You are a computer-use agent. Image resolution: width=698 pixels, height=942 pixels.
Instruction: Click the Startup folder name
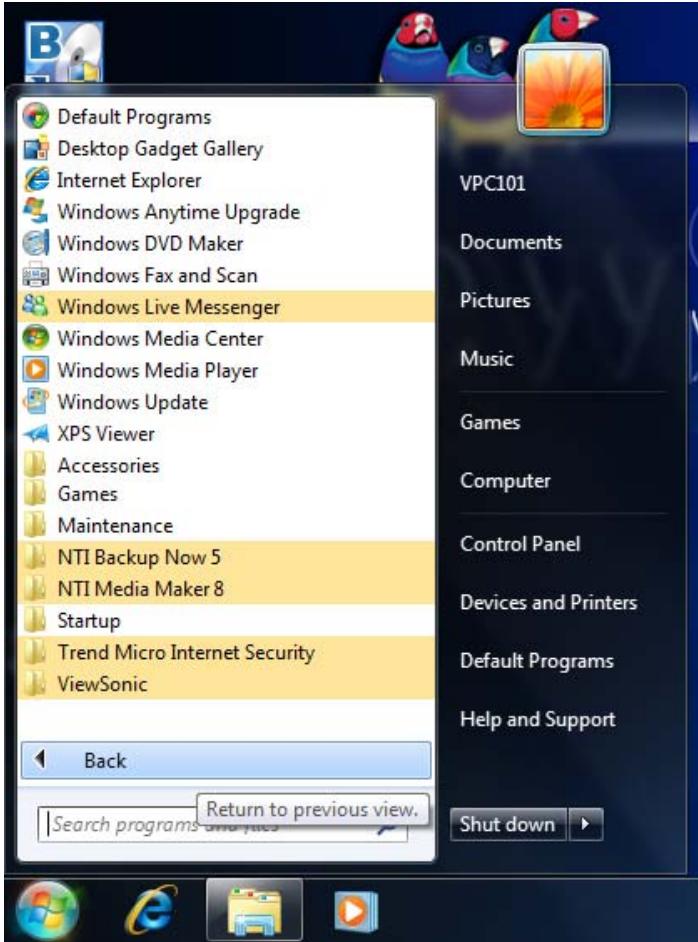pos(89,620)
